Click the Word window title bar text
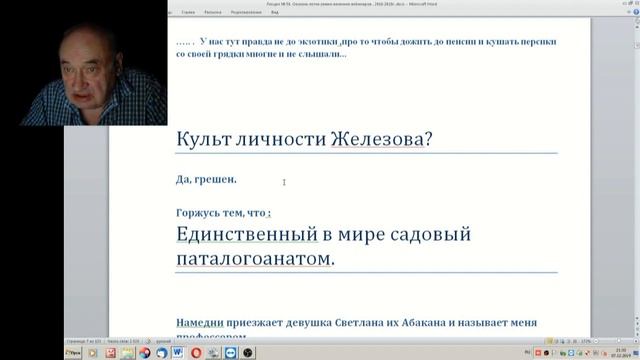Image resolution: width=640 pixels, height=360 pixels. 351,4
